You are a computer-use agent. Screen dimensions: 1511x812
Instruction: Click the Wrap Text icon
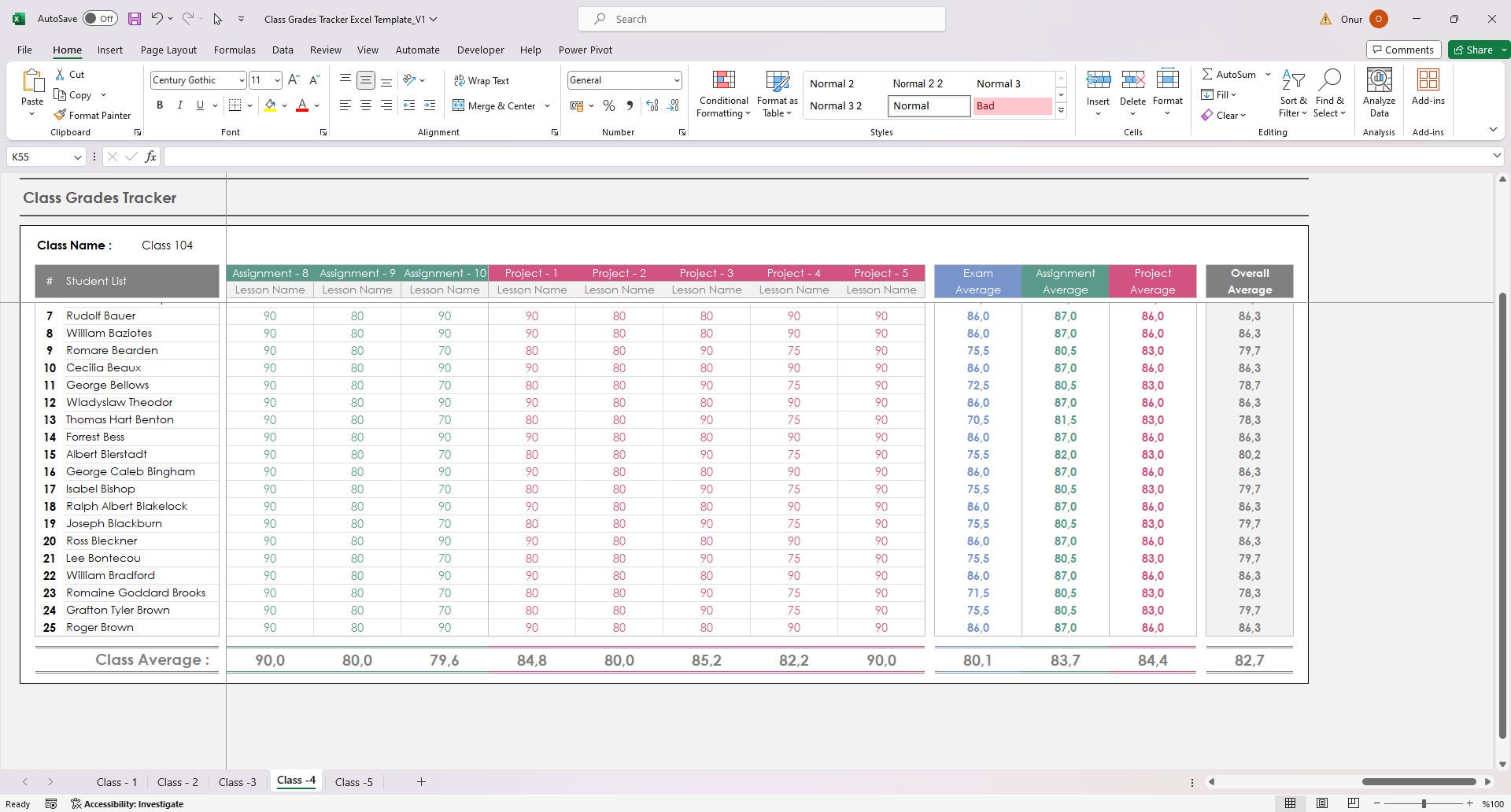point(482,79)
